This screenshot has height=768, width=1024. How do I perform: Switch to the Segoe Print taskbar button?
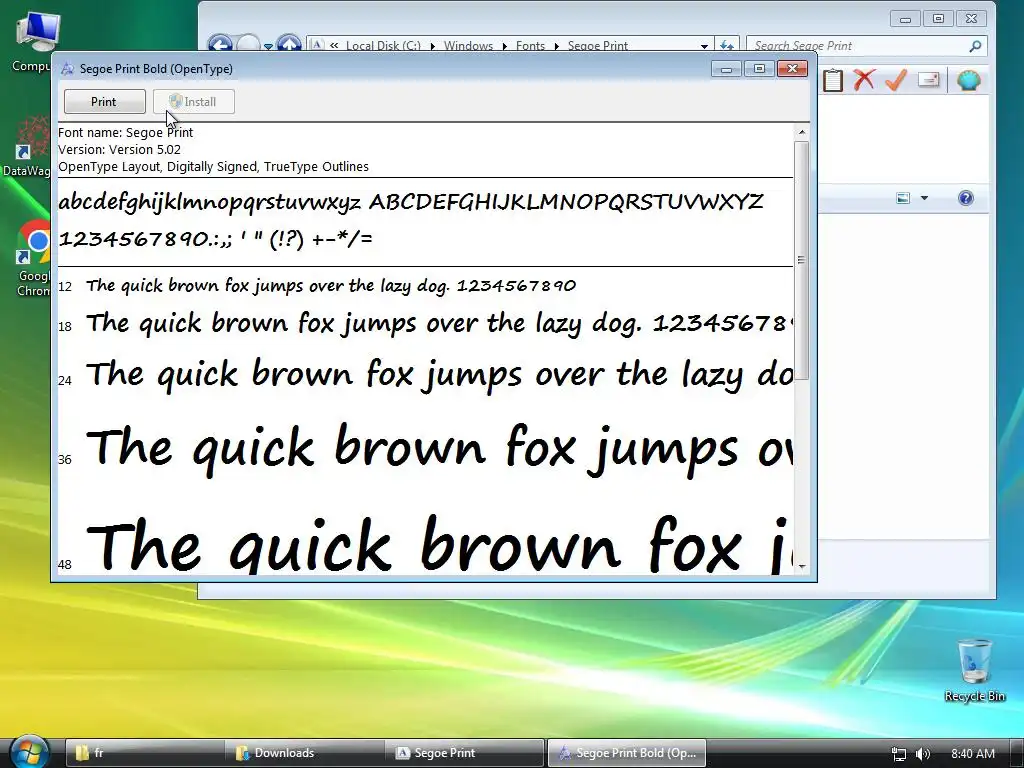tap(464, 753)
